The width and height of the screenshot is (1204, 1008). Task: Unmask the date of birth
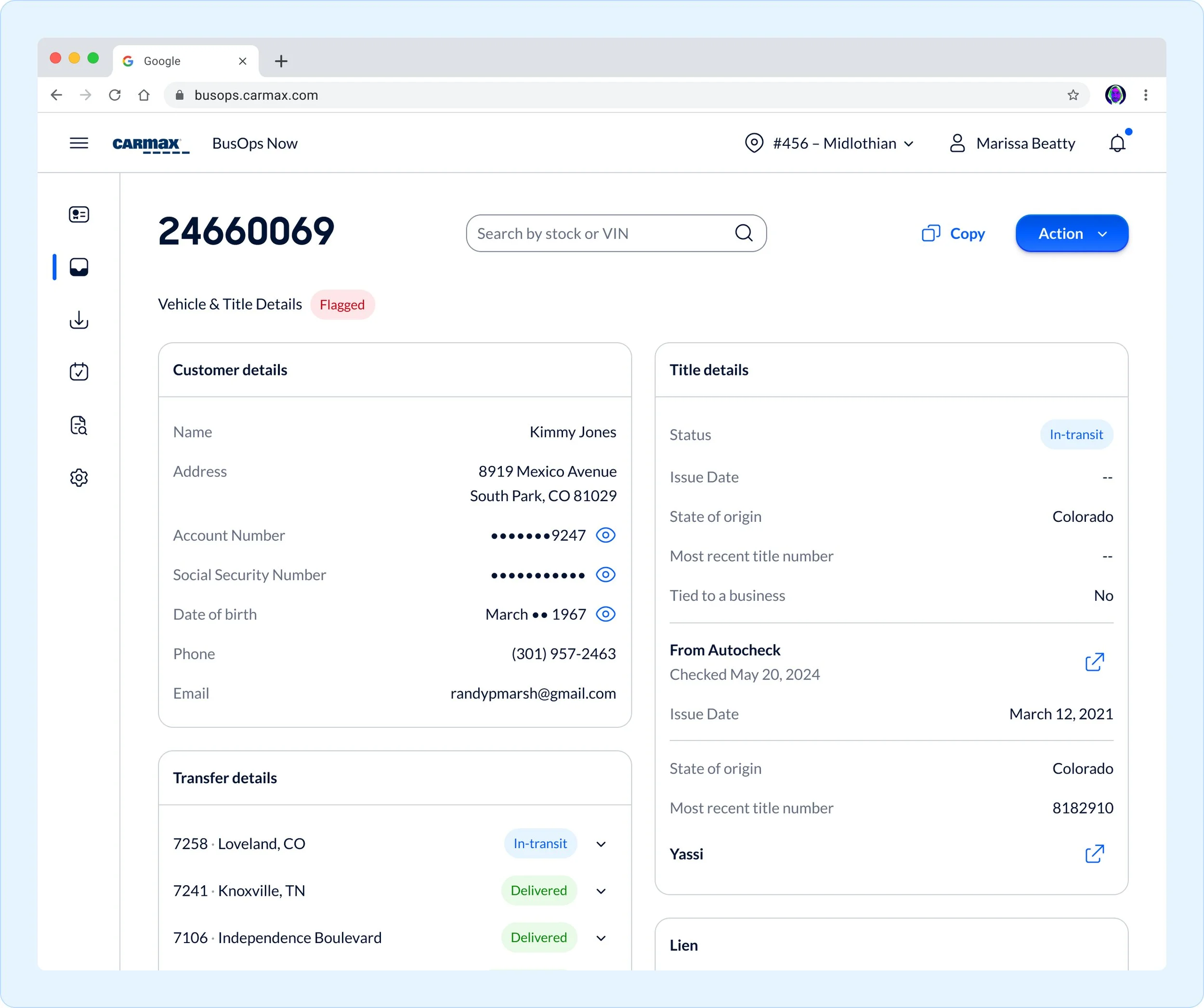pyautogui.click(x=605, y=614)
